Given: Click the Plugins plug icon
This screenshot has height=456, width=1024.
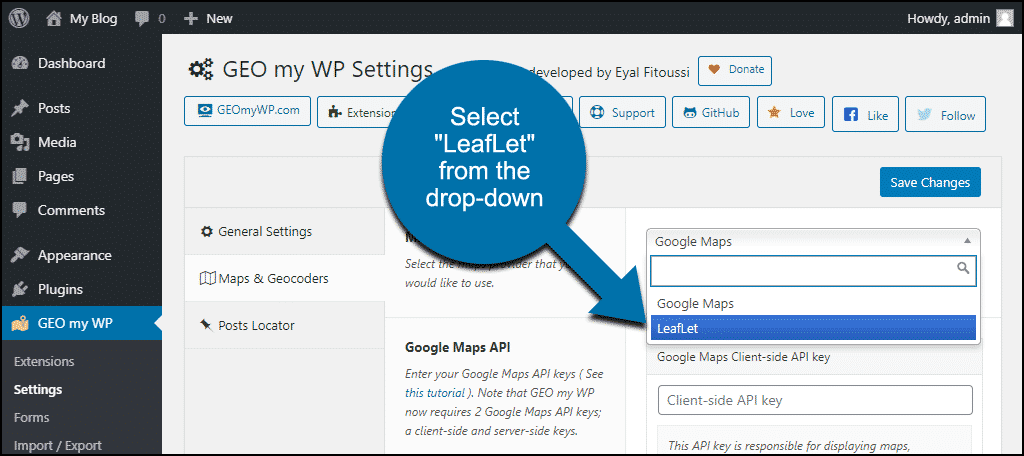Looking at the screenshot, I should pyautogui.click(x=20, y=289).
